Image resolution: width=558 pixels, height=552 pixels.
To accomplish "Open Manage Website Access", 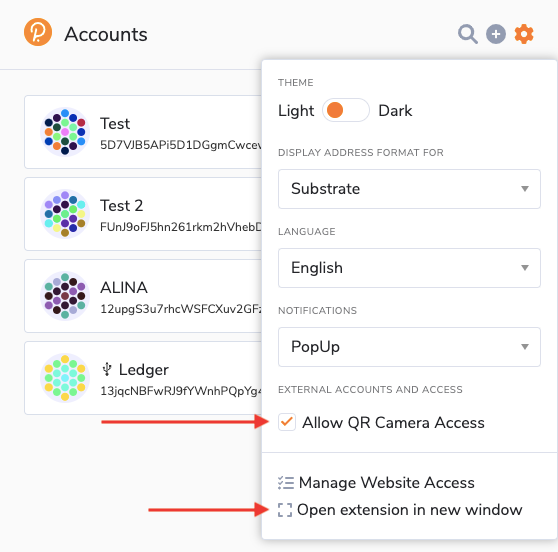I will pyautogui.click(x=386, y=483).
